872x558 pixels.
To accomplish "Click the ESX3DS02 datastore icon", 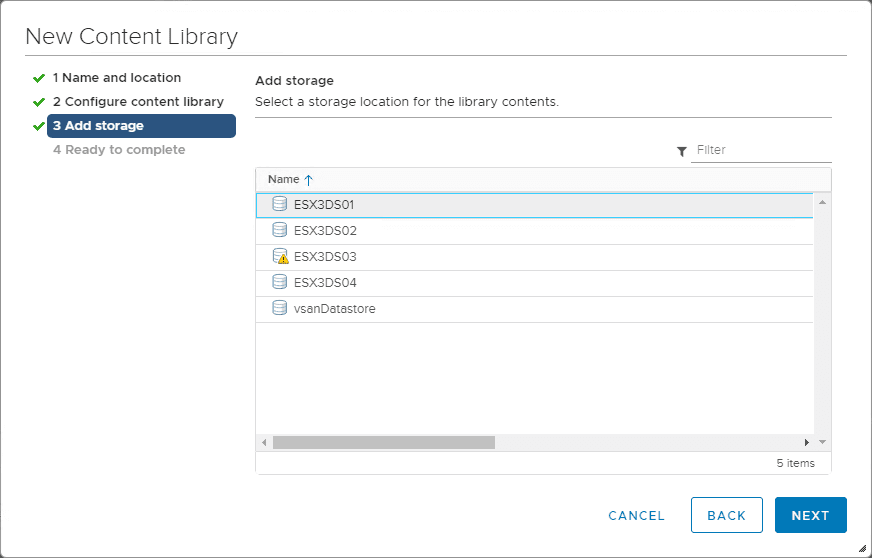I will click(x=280, y=230).
